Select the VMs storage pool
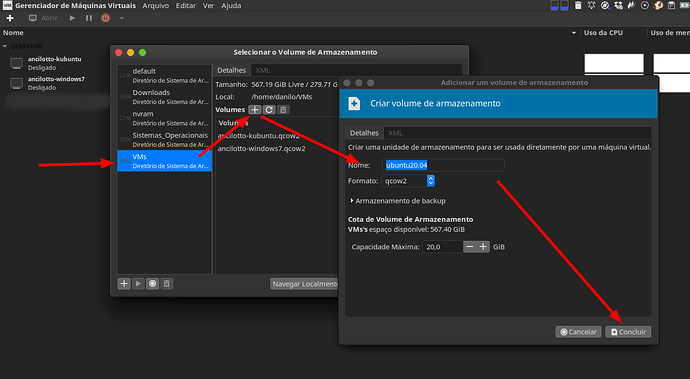 (165, 161)
